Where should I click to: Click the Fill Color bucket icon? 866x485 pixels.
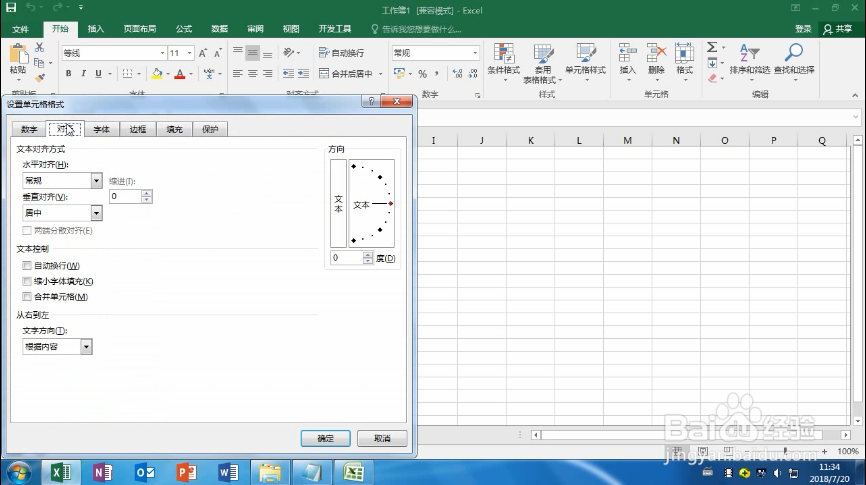(x=157, y=73)
